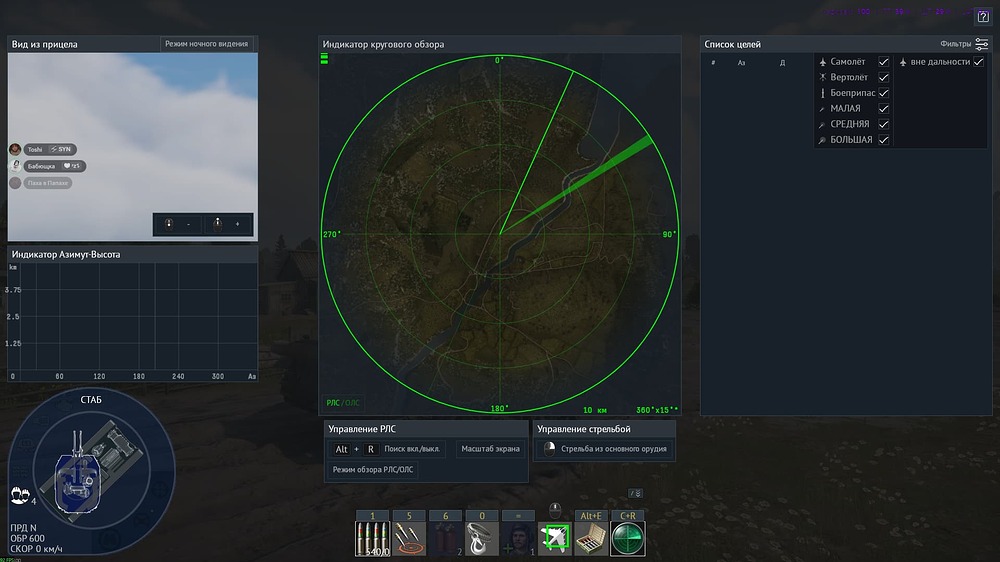Screen dimensions: 1000x562
Task: Click the Самолёт airplane filter icon
Action: click(823, 62)
